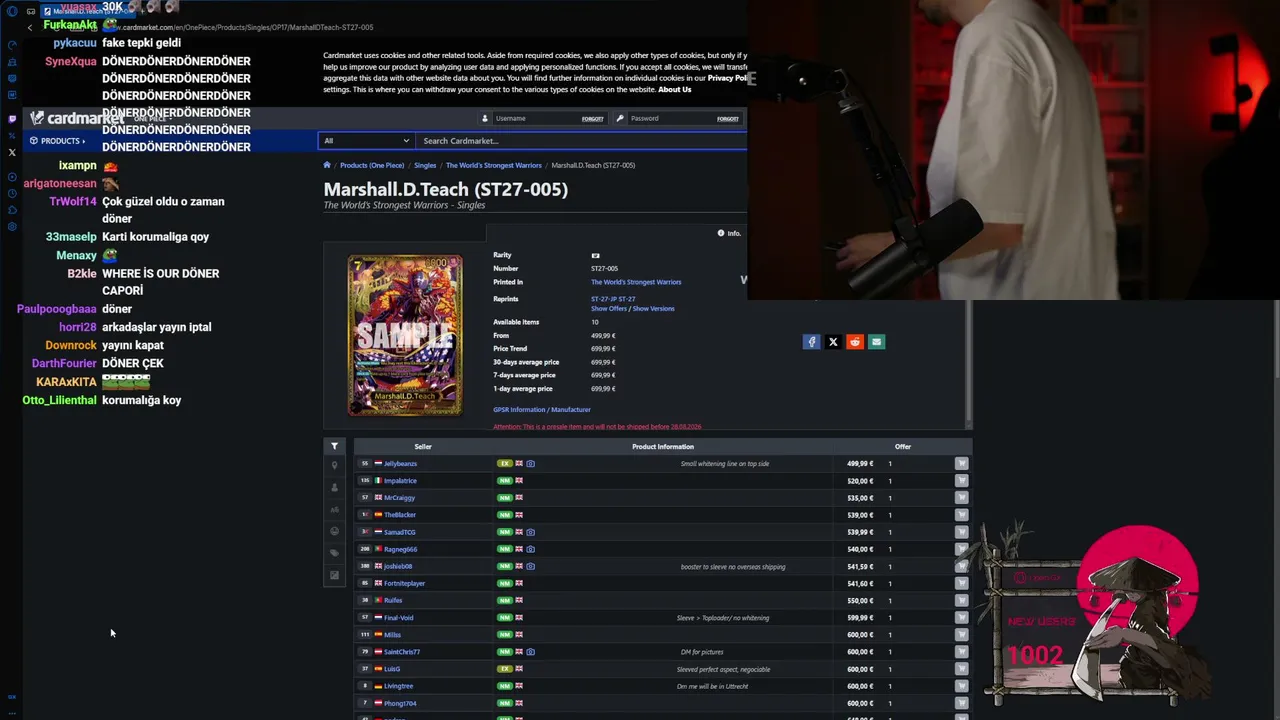The image size is (1280, 720).
Task: Open seller Livingtree profile
Action: (398, 686)
